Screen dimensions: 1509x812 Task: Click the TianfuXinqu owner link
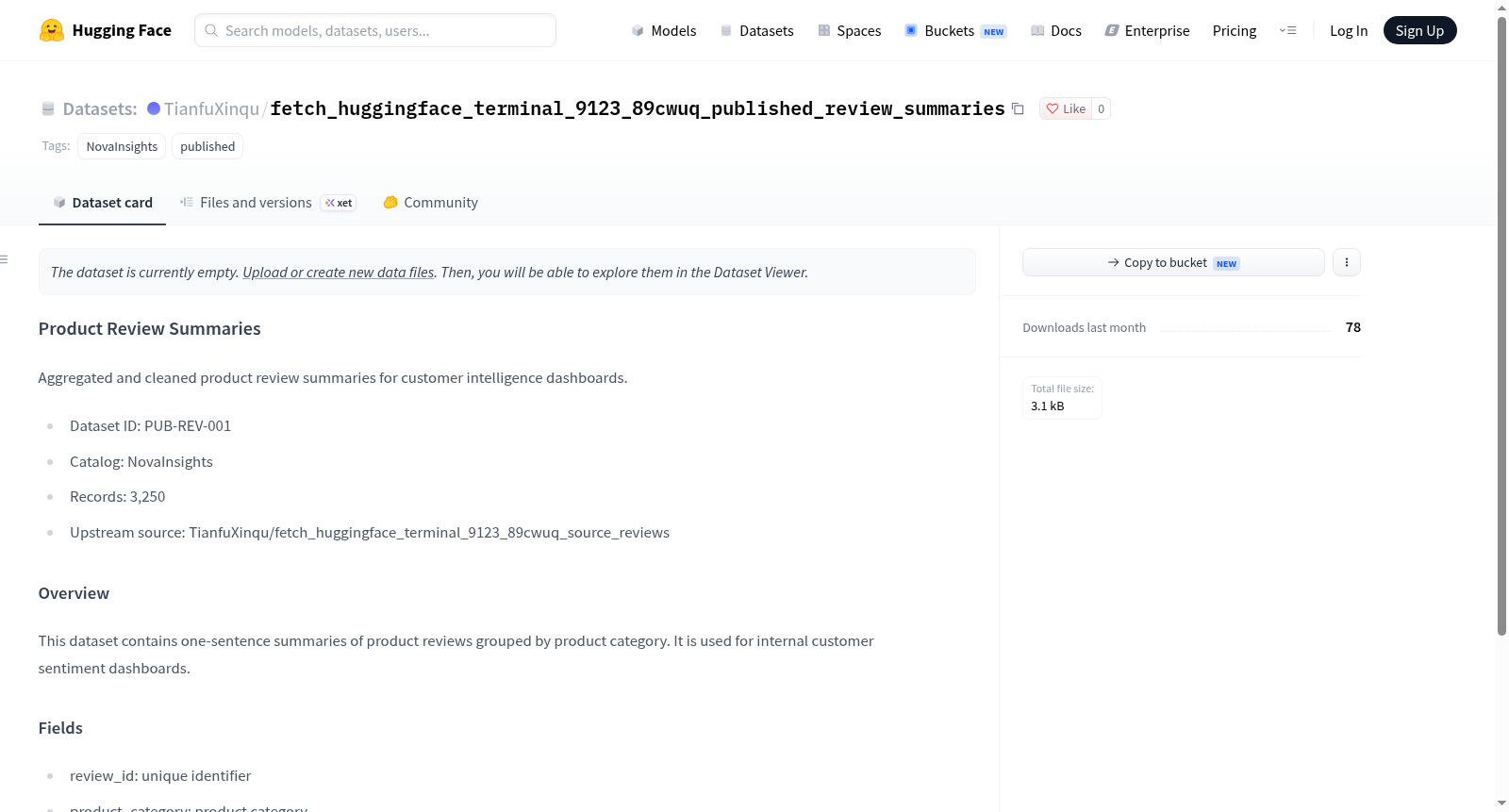coord(211,108)
